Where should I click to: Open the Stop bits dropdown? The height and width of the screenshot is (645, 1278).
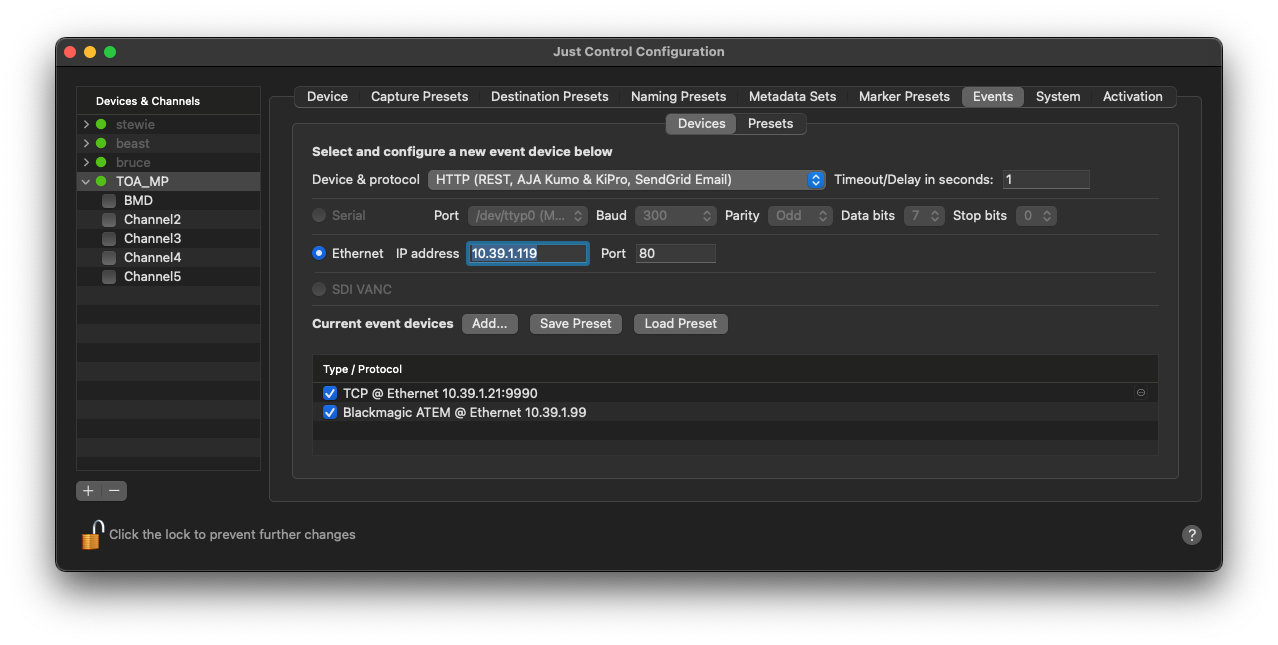pos(1036,216)
